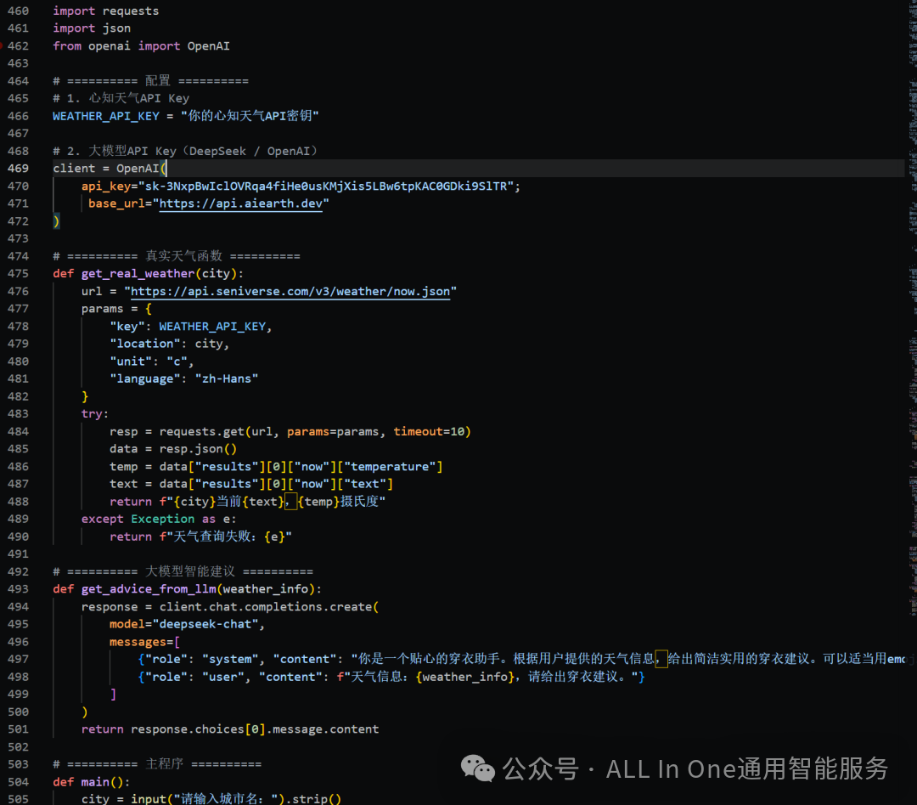Click the "你的心知天气API密钥" string value

tap(250, 116)
